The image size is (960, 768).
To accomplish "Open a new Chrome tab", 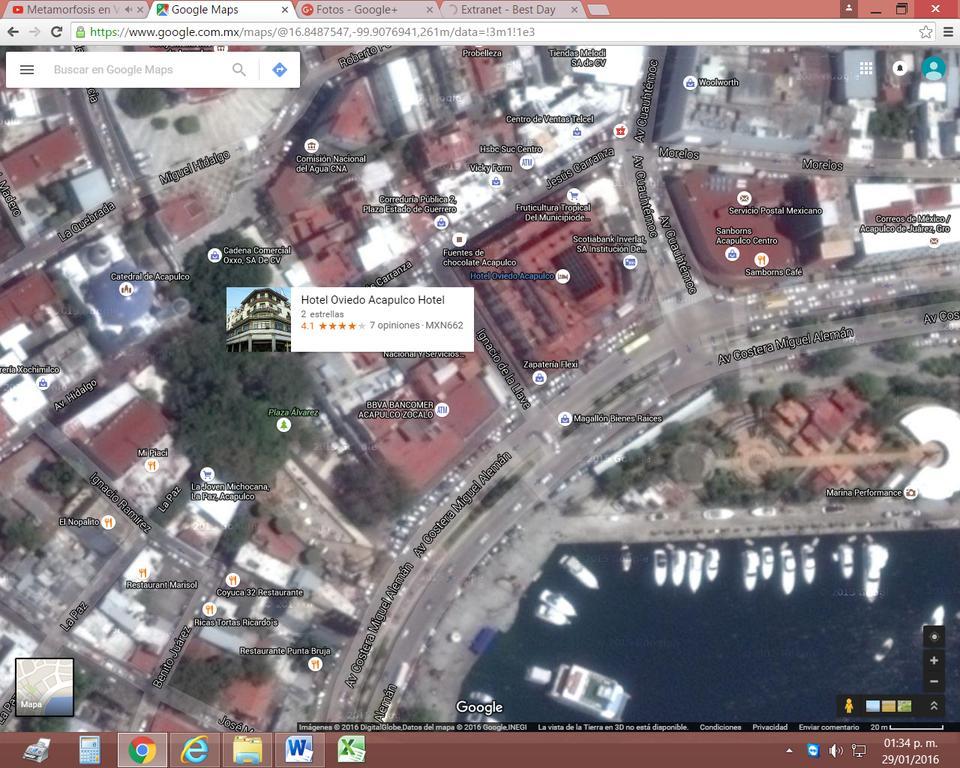I will click(x=598, y=10).
